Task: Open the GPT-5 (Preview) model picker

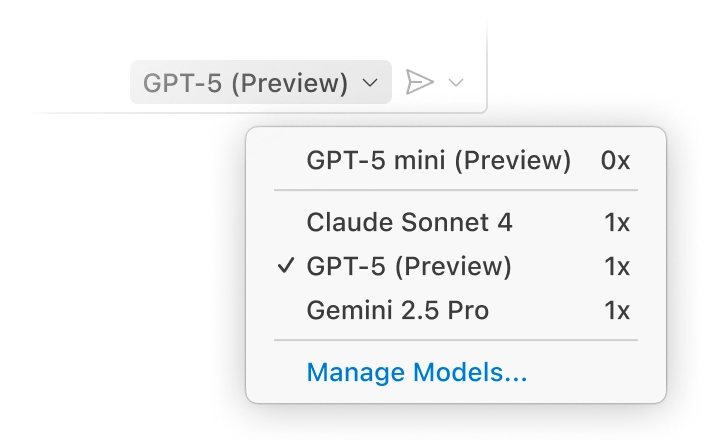Action: click(259, 83)
